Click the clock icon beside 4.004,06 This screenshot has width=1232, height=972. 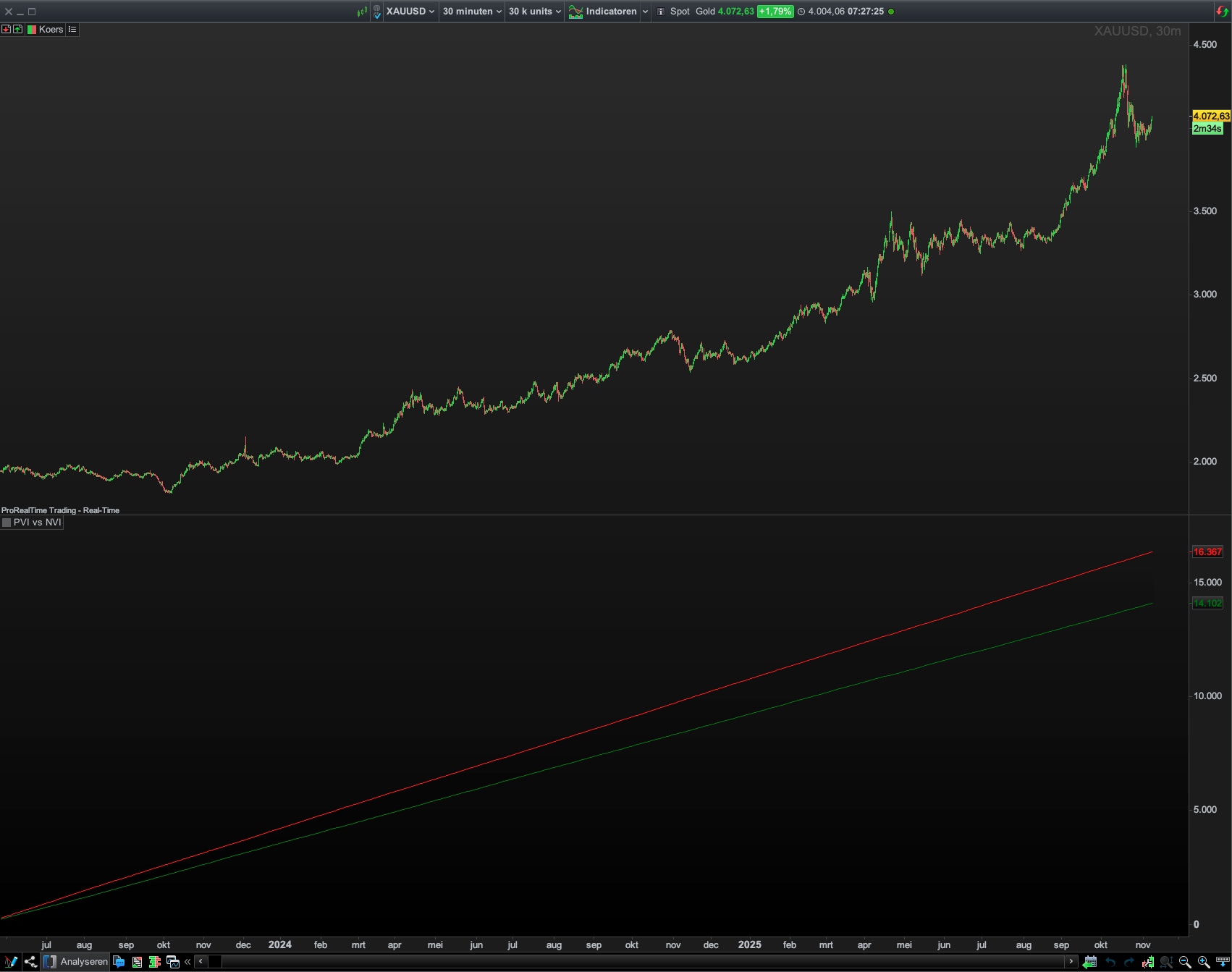pos(801,12)
